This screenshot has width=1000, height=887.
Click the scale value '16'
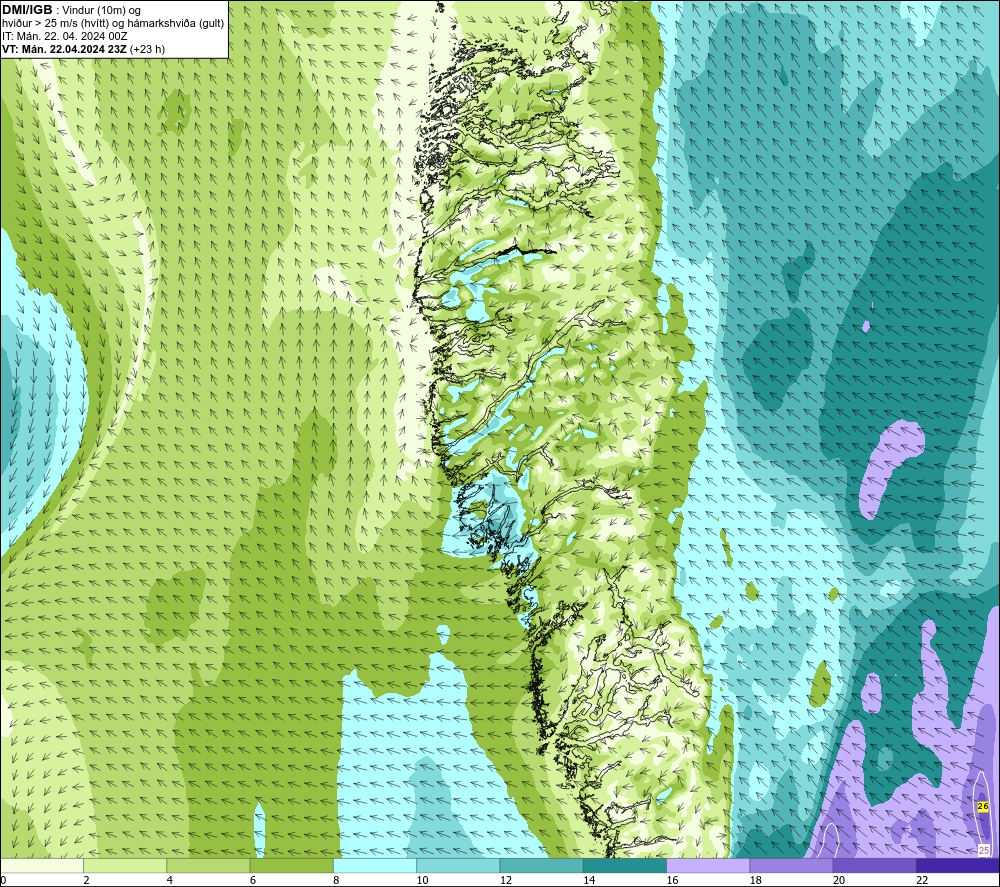672,880
